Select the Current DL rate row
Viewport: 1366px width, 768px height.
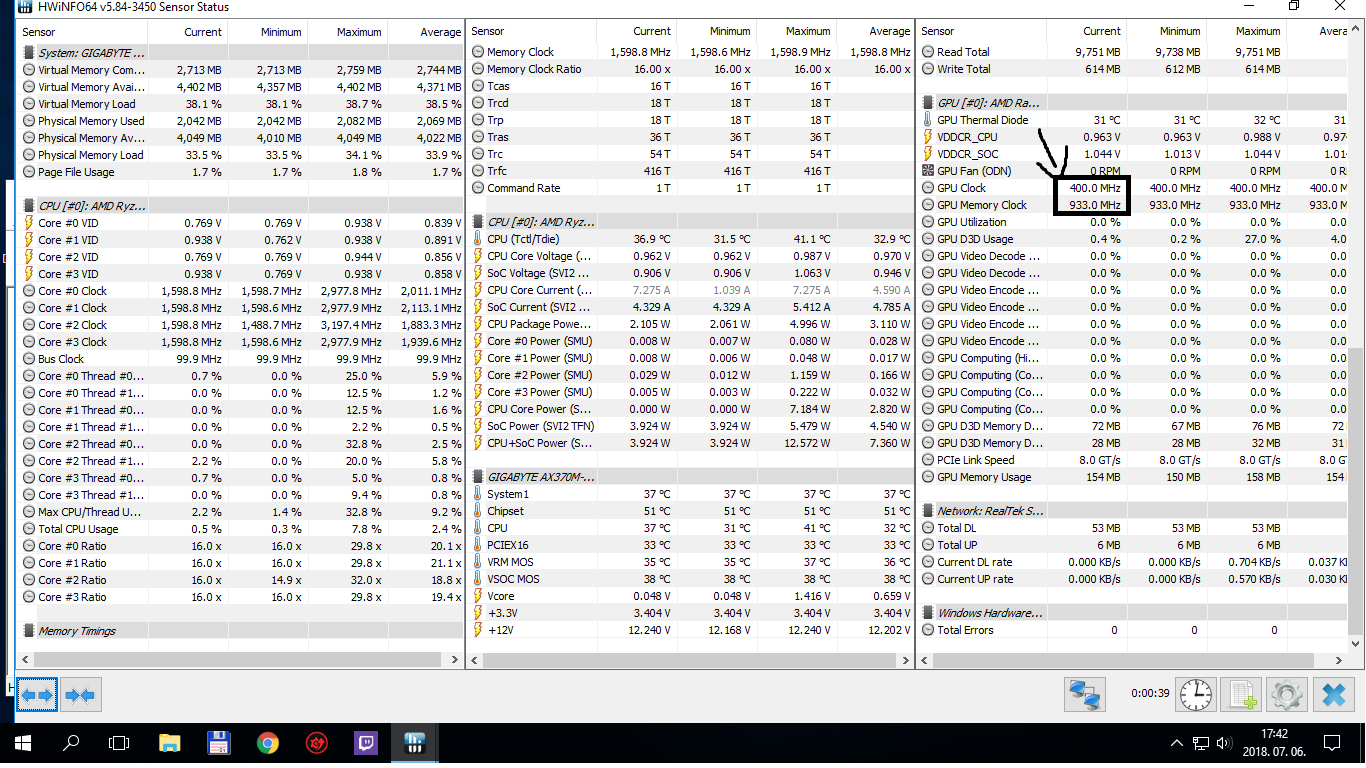(x=1133, y=562)
